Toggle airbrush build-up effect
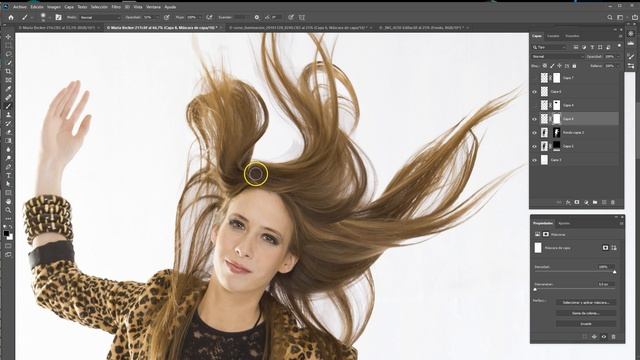This screenshot has height=360, width=640. (x=209, y=17)
